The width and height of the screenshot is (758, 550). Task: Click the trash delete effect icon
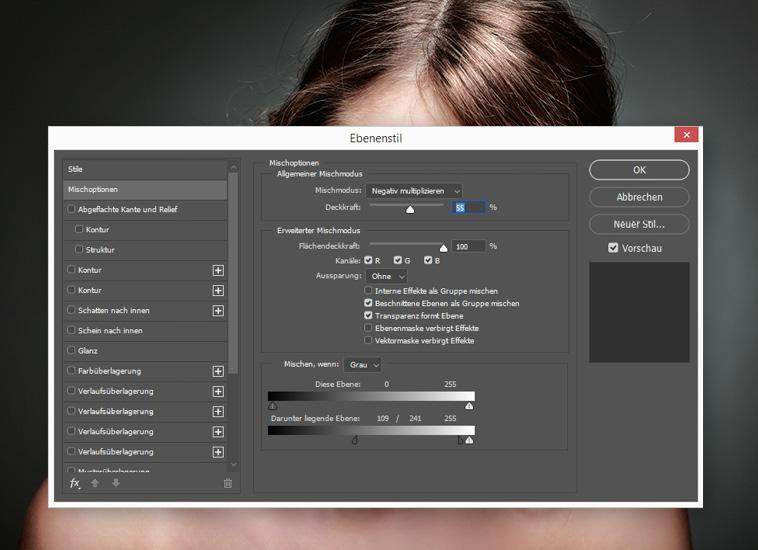228,483
